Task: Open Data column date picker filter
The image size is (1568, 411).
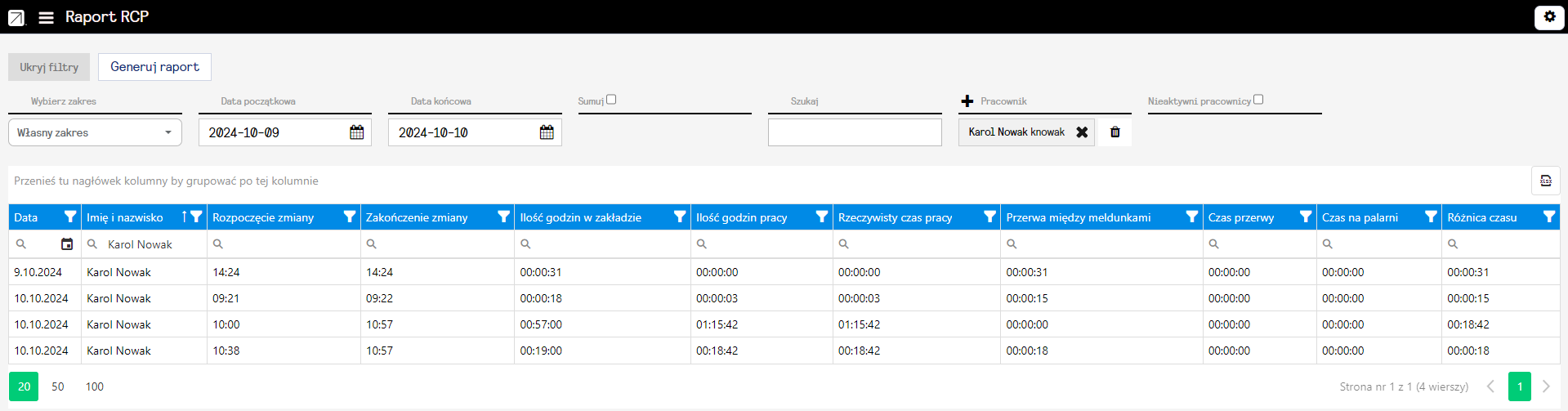Action: coord(67,244)
